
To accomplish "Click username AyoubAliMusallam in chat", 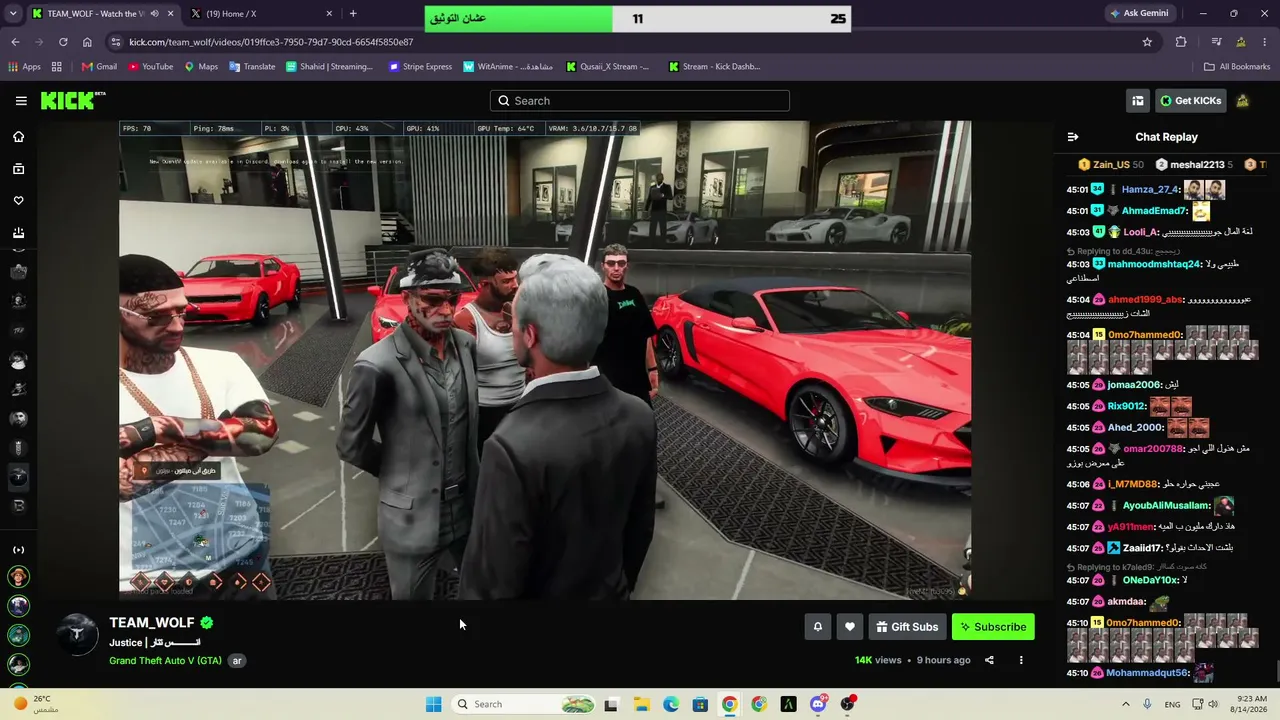I will (1166, 506).
